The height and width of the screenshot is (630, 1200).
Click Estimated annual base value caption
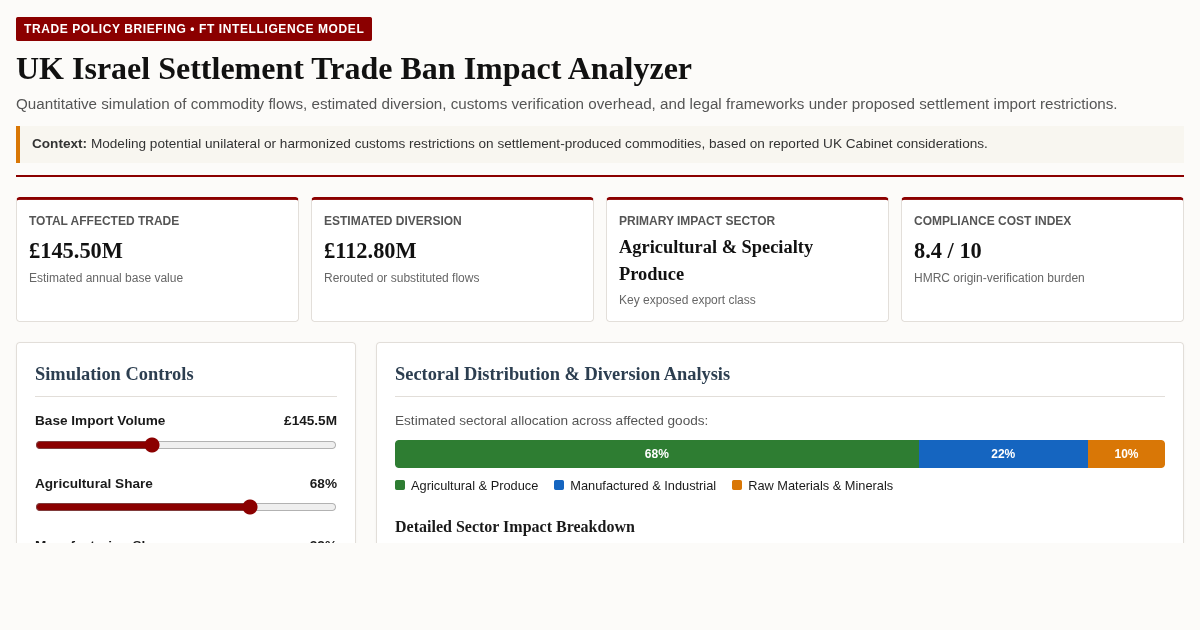(106, 278)
